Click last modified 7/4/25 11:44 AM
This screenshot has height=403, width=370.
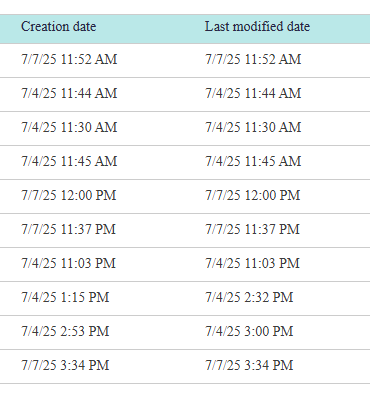(253, 93)
